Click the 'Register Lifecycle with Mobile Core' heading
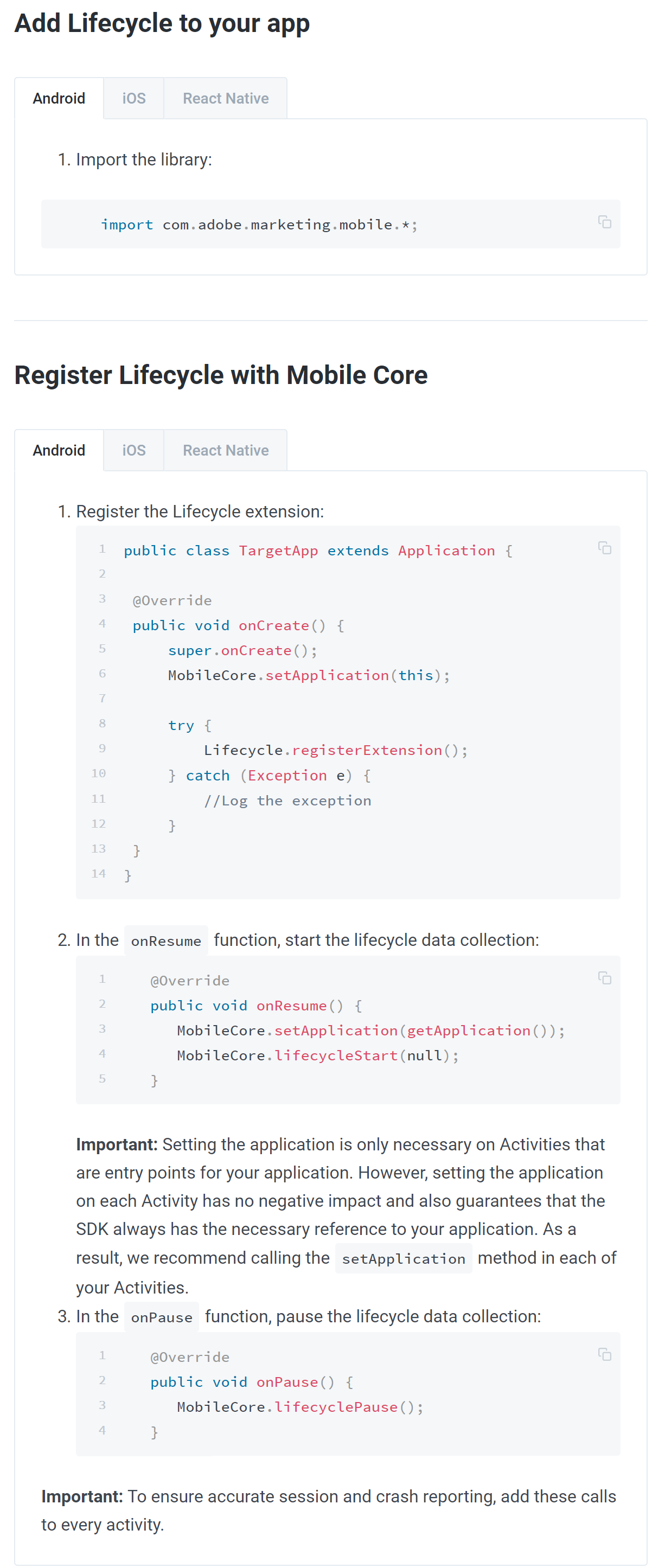Image resolution: width=652 pixels, height=1568 pixels. (221, 375)
